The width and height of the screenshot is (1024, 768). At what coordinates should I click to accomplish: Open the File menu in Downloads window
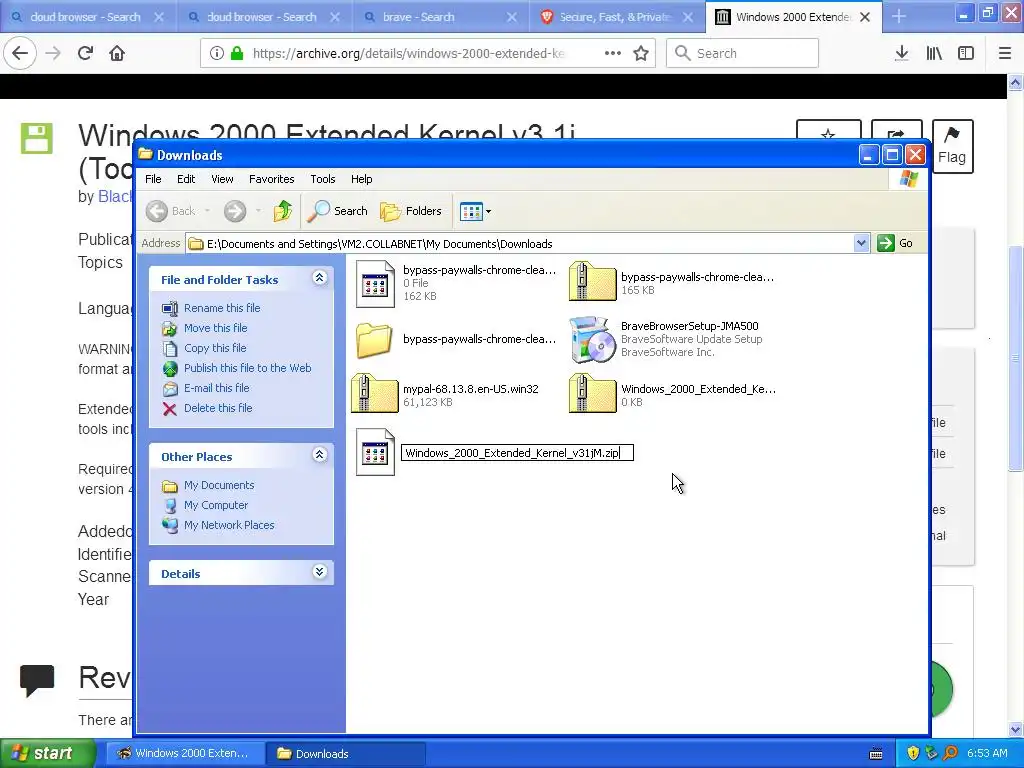tap(153, 179)
